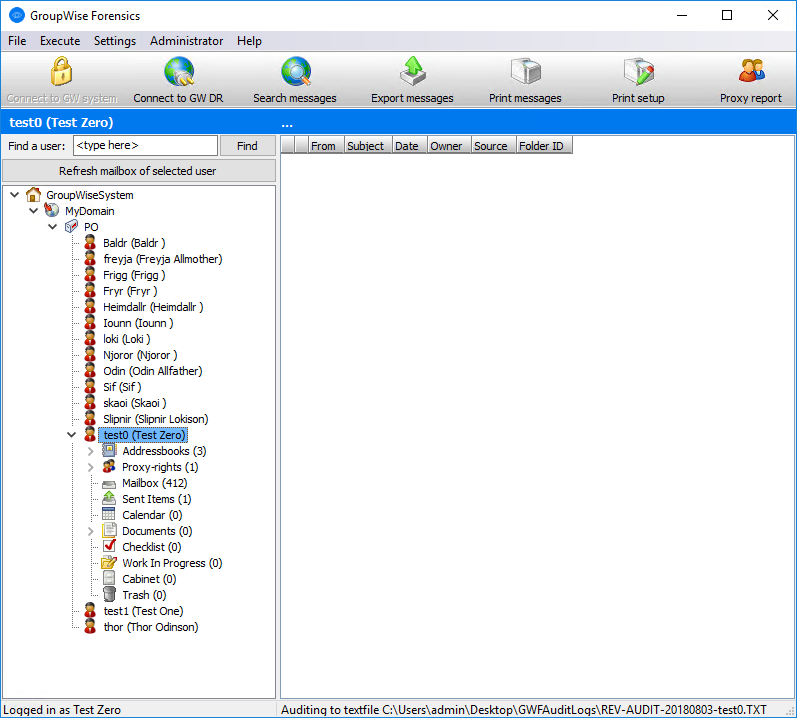Open the Search messages tool

[295, 73]
